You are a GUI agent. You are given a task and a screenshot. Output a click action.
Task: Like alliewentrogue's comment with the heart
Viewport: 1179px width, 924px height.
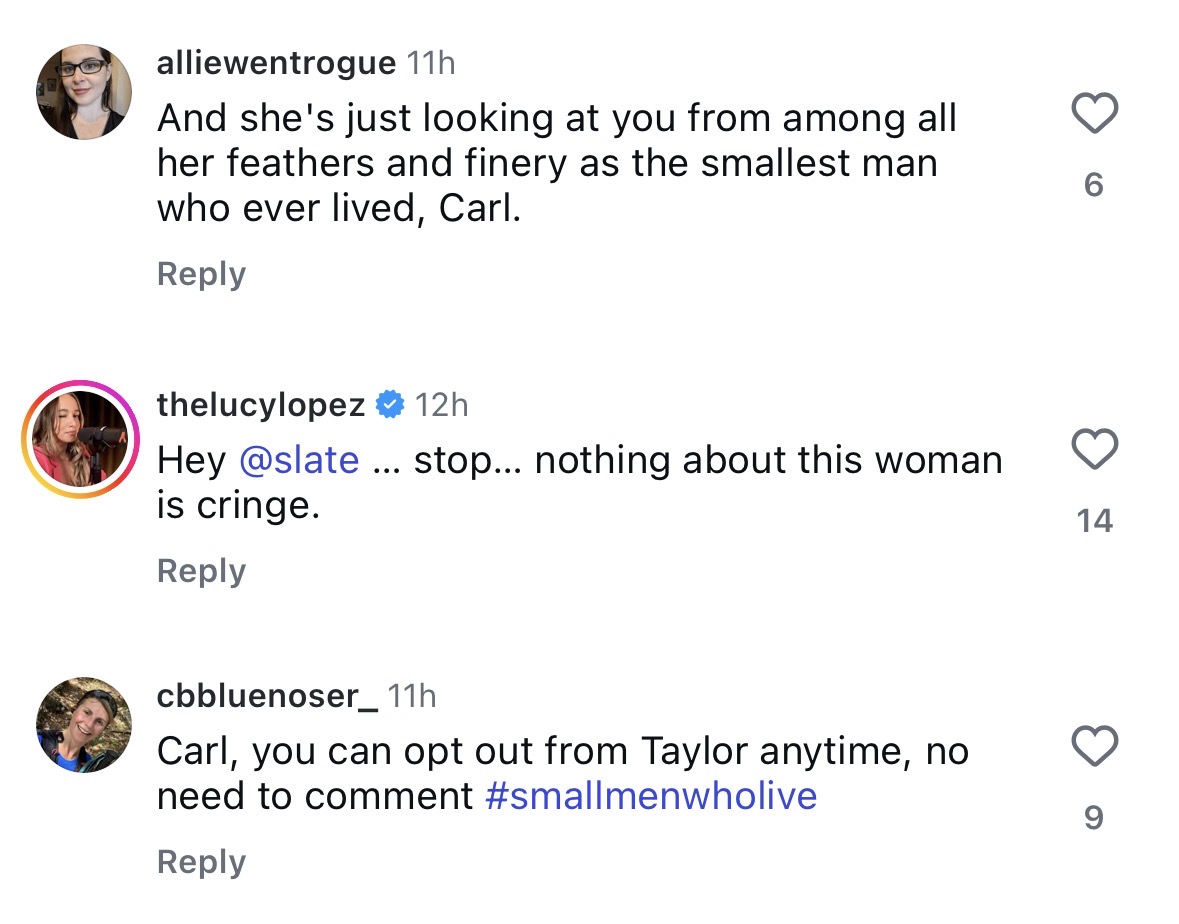(x=1094, y=114)
